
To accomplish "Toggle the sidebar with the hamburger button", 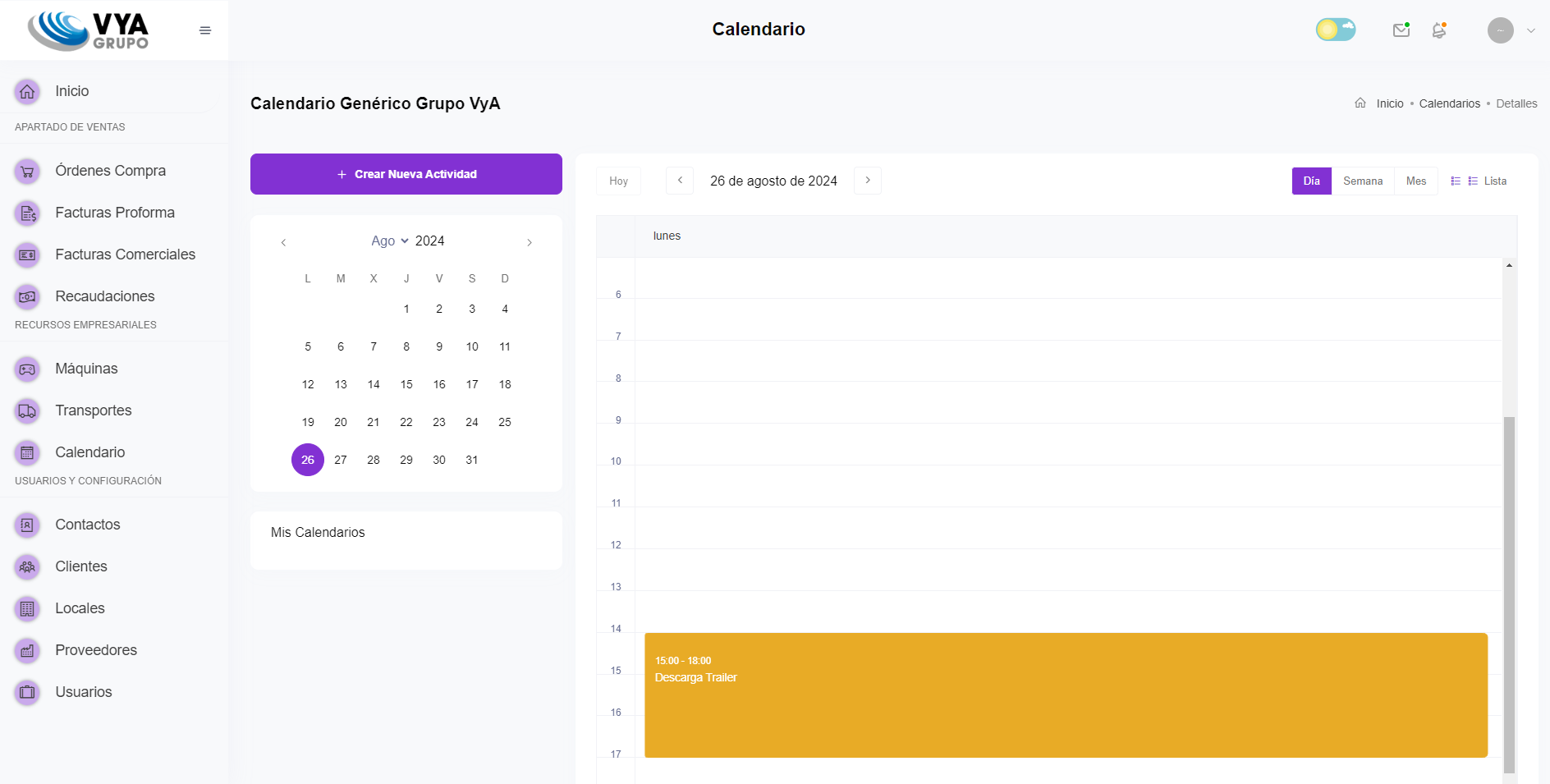I will pyautogui.click(x=204, y=30).
